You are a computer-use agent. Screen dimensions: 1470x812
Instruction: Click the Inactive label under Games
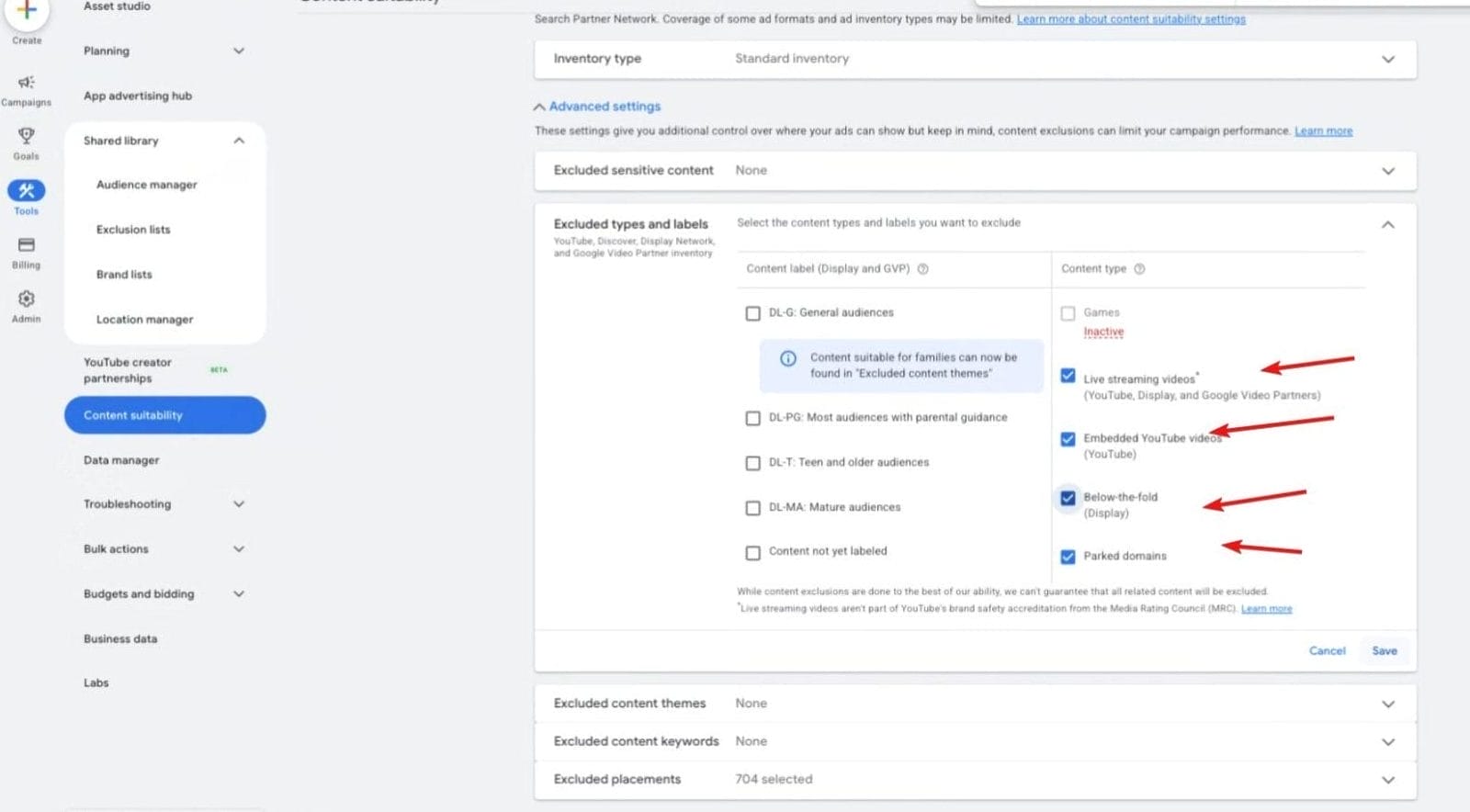point(1103,333)
